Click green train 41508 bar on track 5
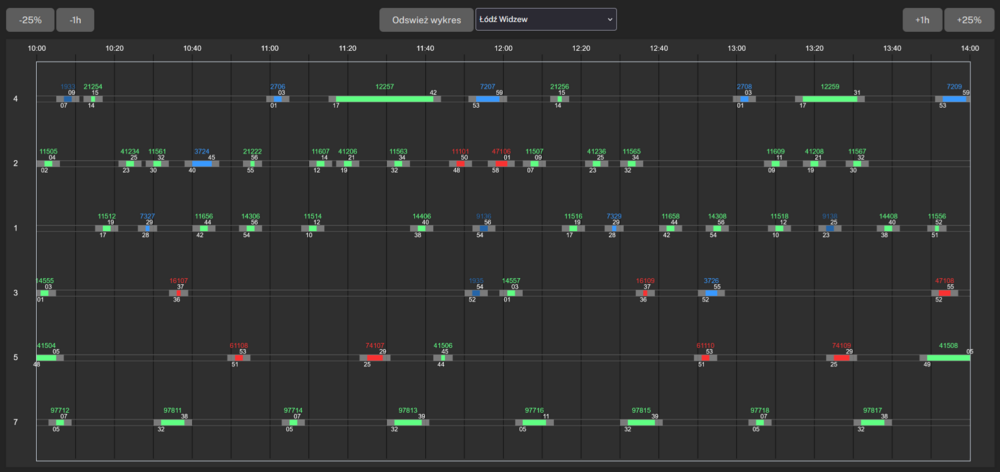The height and width of the screenshot is (472, 1000). click(x=948, y=357)
